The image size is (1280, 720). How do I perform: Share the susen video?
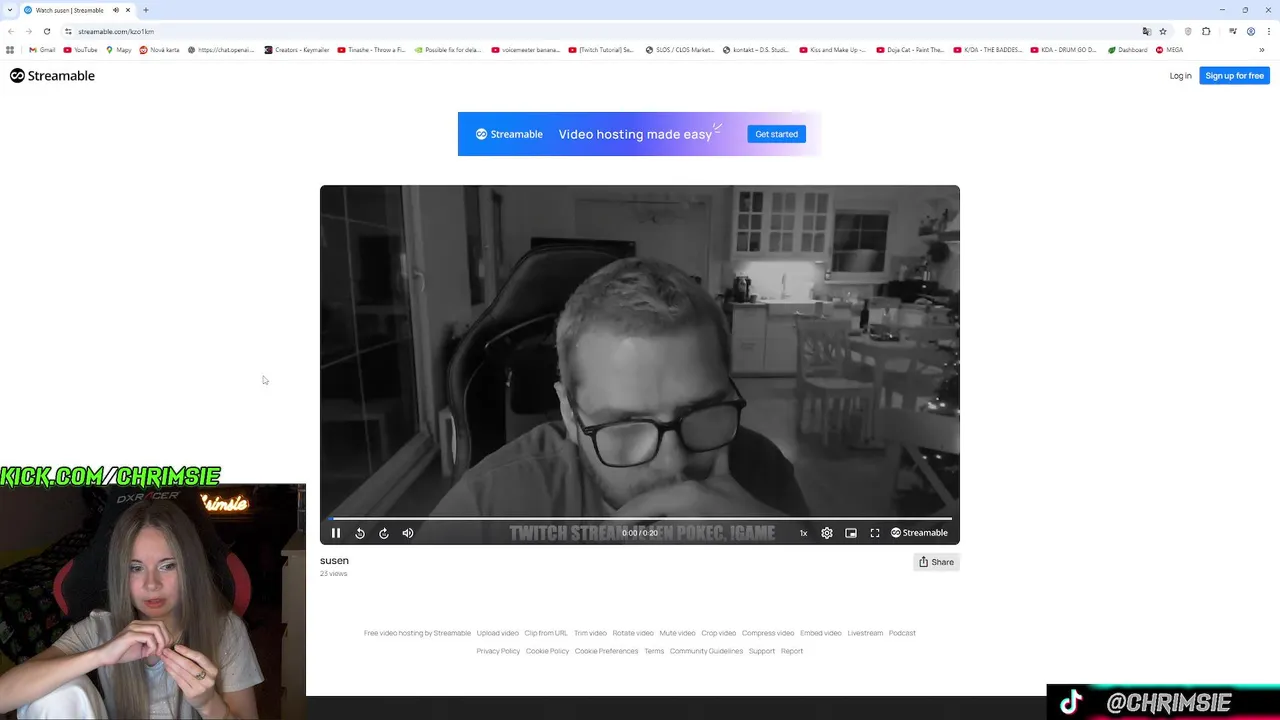(x=936, y=562)
